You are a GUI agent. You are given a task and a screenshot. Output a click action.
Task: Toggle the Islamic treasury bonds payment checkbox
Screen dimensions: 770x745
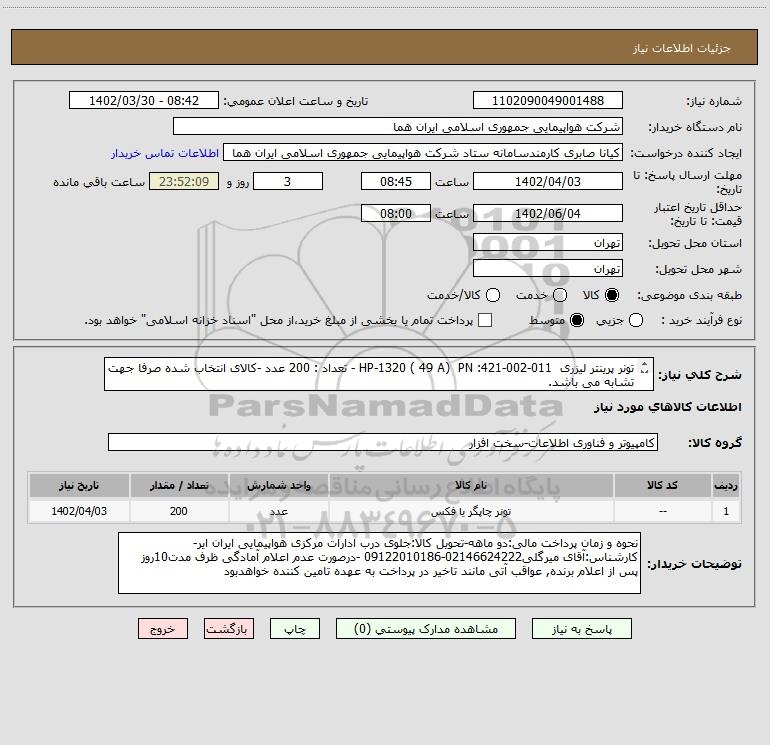(x=485, y=320)
